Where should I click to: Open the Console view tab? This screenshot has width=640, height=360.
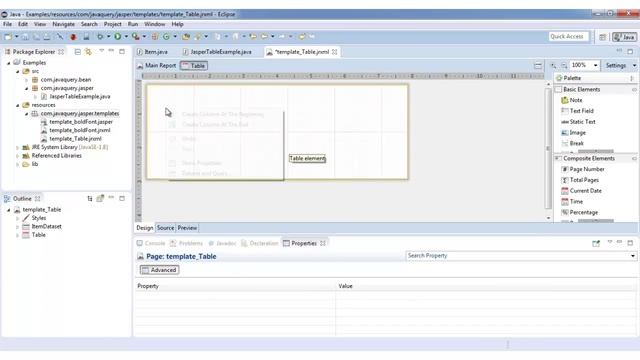point(151,243)
